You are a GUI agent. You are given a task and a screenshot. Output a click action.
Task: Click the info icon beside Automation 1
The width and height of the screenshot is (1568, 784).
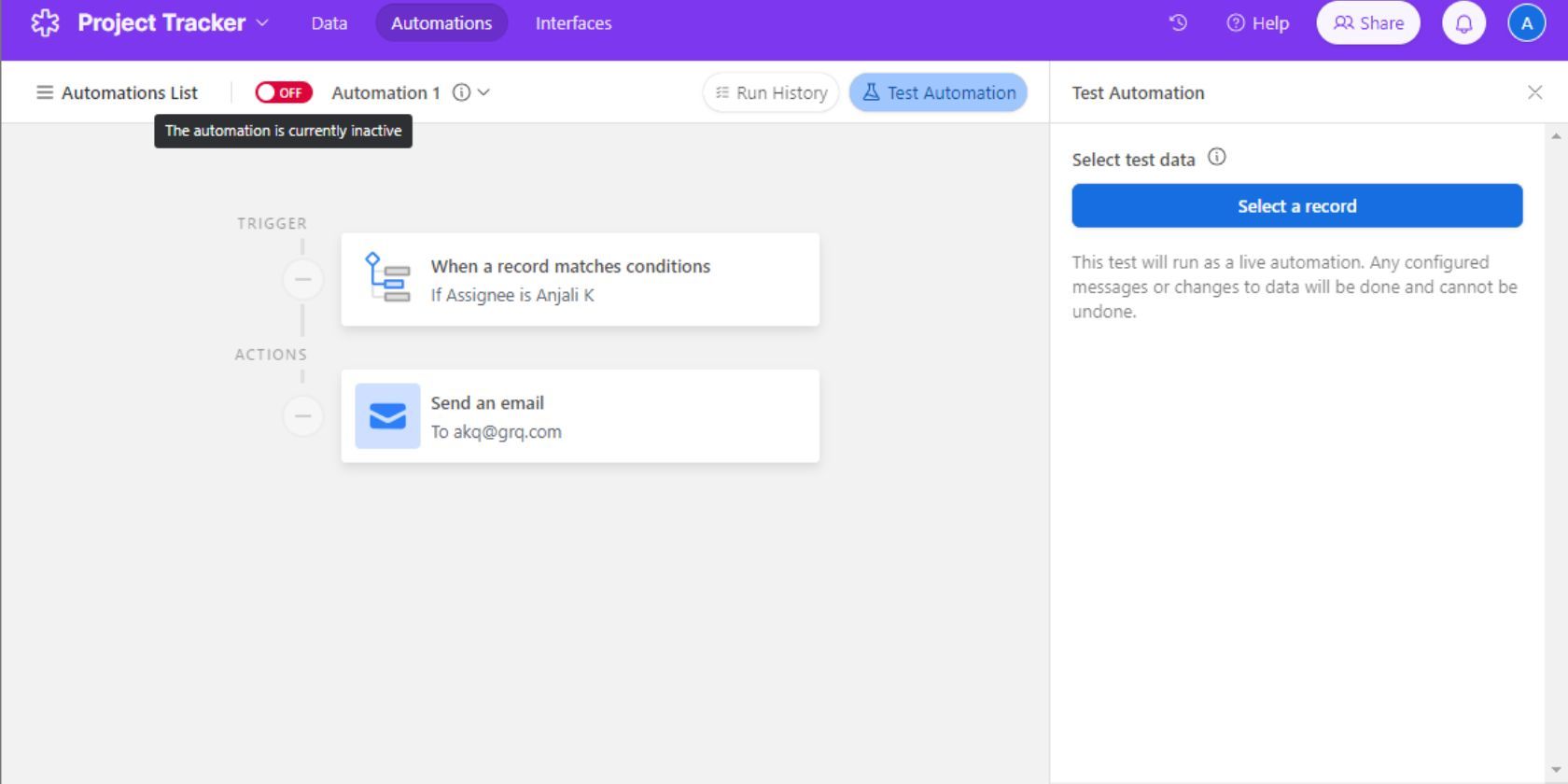coord(461,92)
